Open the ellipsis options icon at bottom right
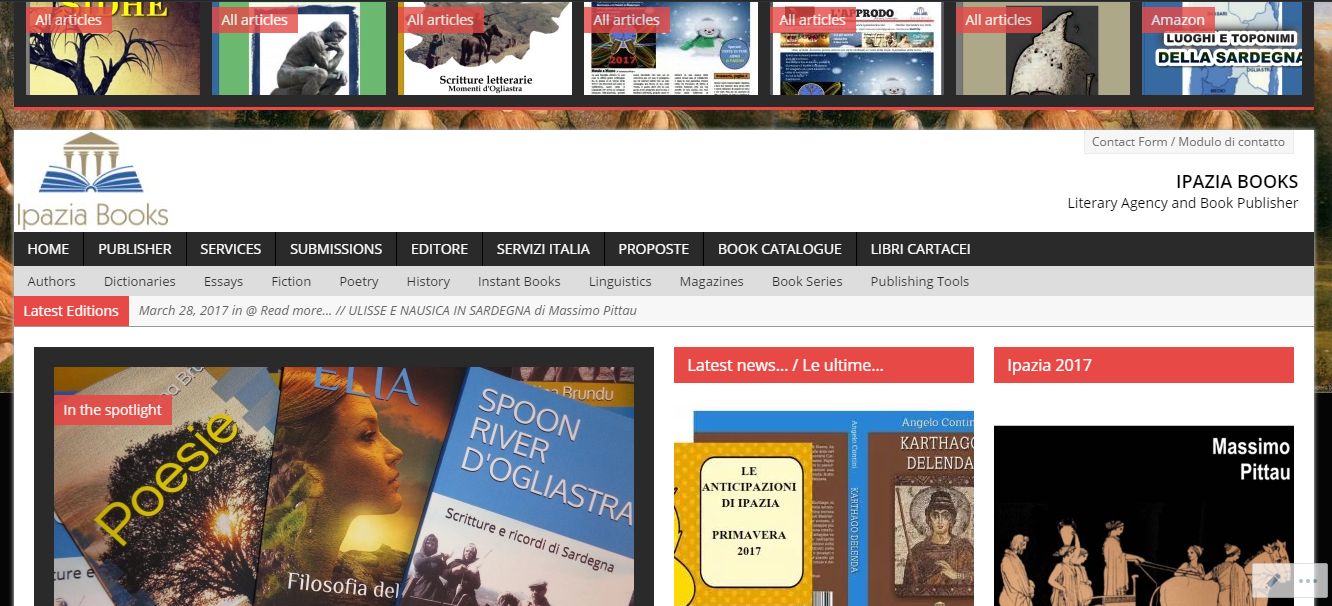1332x606 pixels. (1309, 580)
